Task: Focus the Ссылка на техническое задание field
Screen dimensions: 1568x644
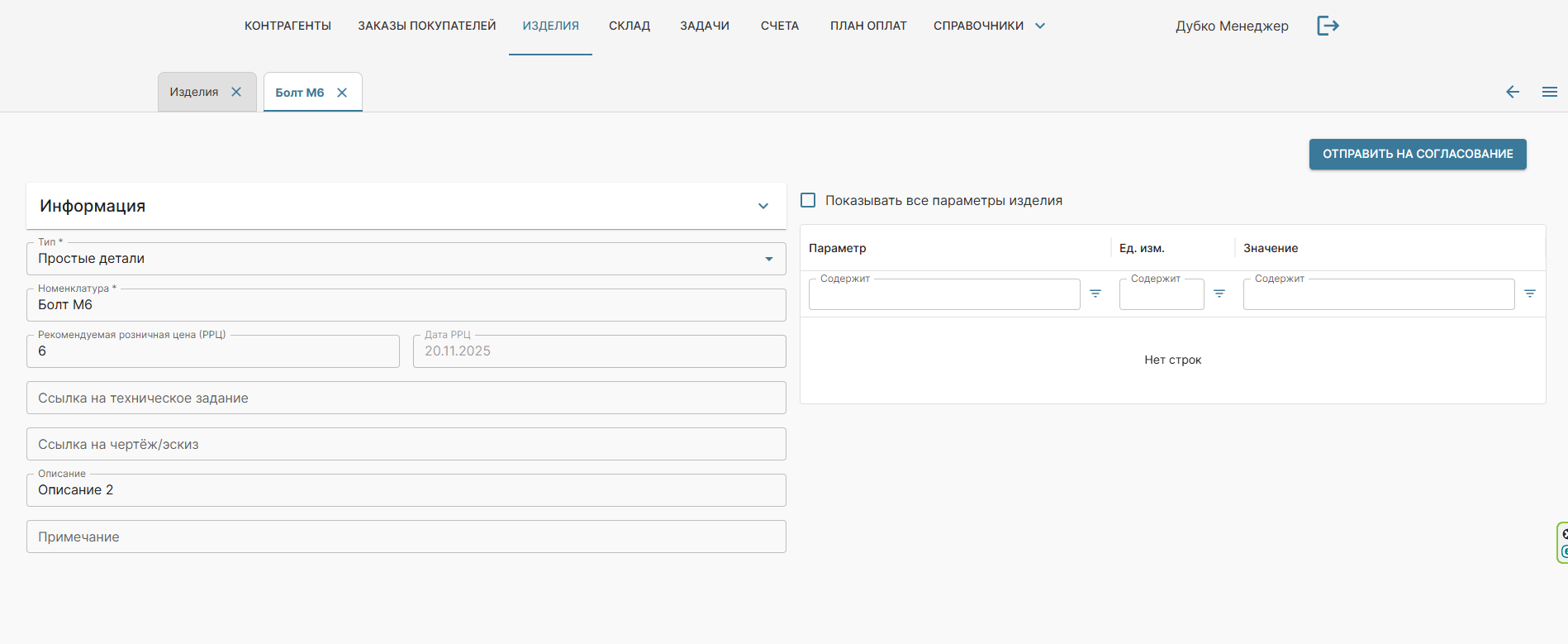Action: click(406, 398)
